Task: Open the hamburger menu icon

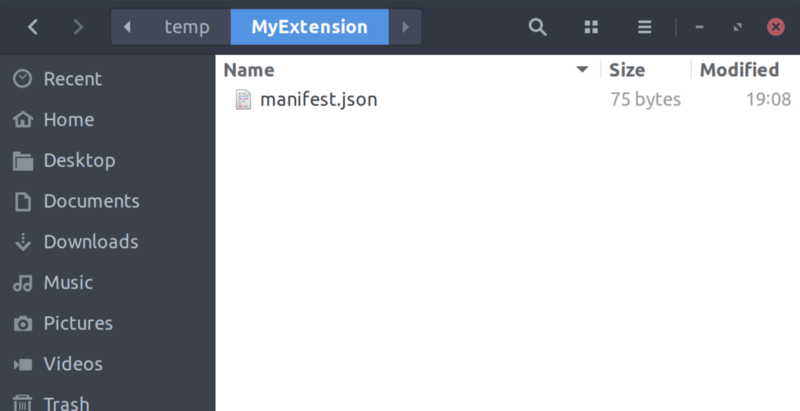Action: pos(645,27)
